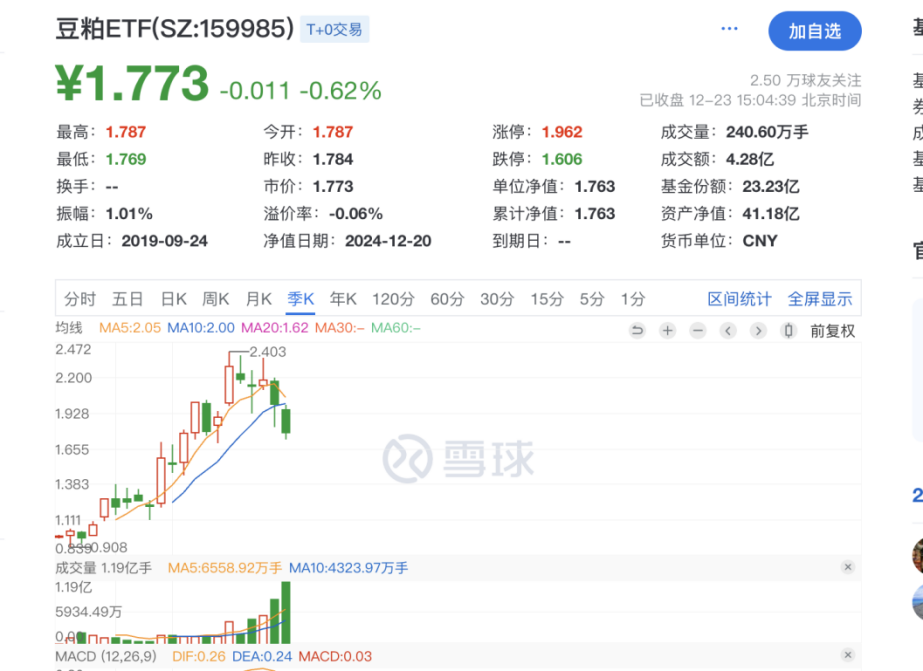Switch to the 1分 chart tab
Viewport: 923px width, 671px height.
point(633,299)
